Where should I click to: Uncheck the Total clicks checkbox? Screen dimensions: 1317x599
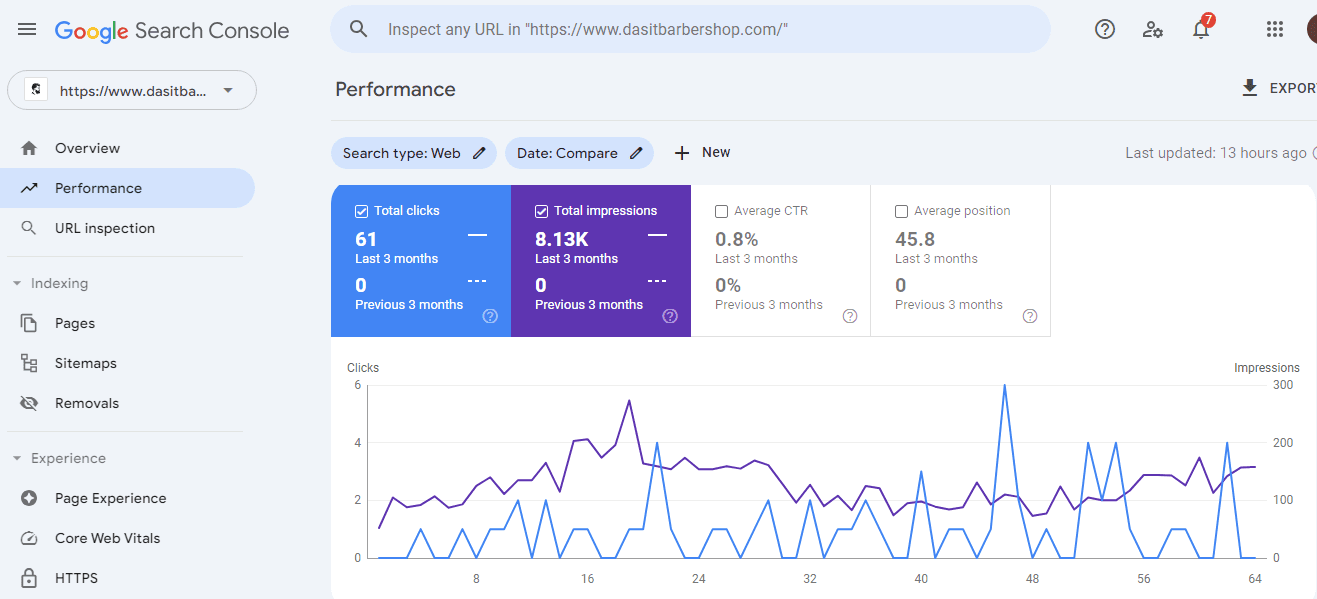(361, 211)
